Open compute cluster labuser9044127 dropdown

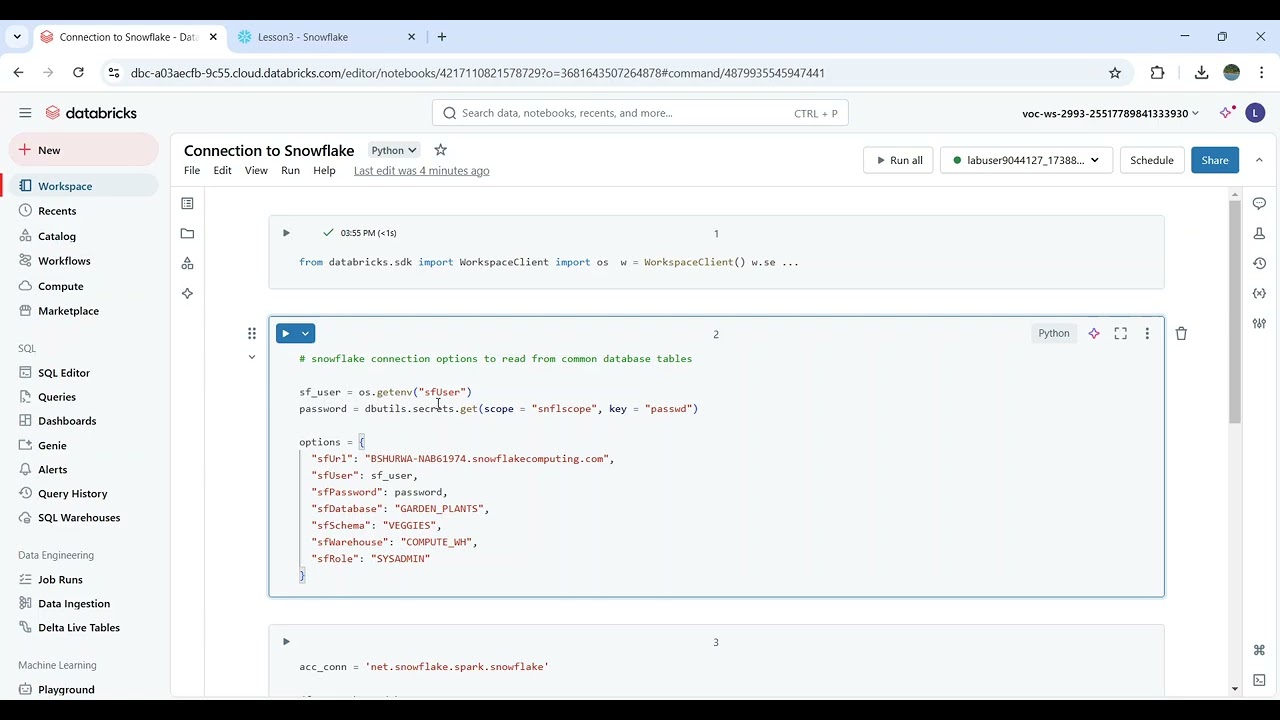[1027, 160]
